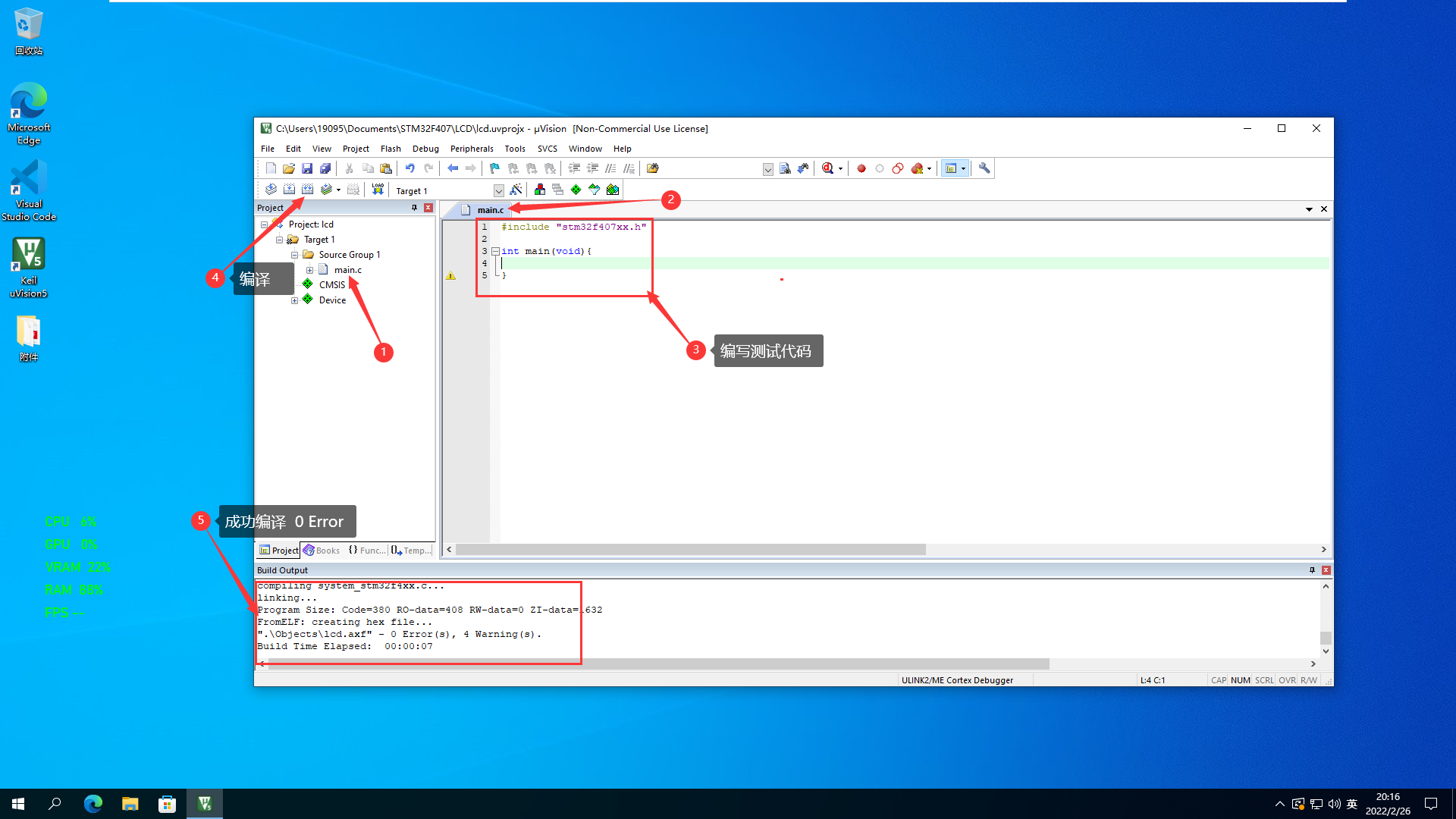Toggle pin on the Project panel
The height and width of the screenshot is (819, 1456).
click(414, 208)
